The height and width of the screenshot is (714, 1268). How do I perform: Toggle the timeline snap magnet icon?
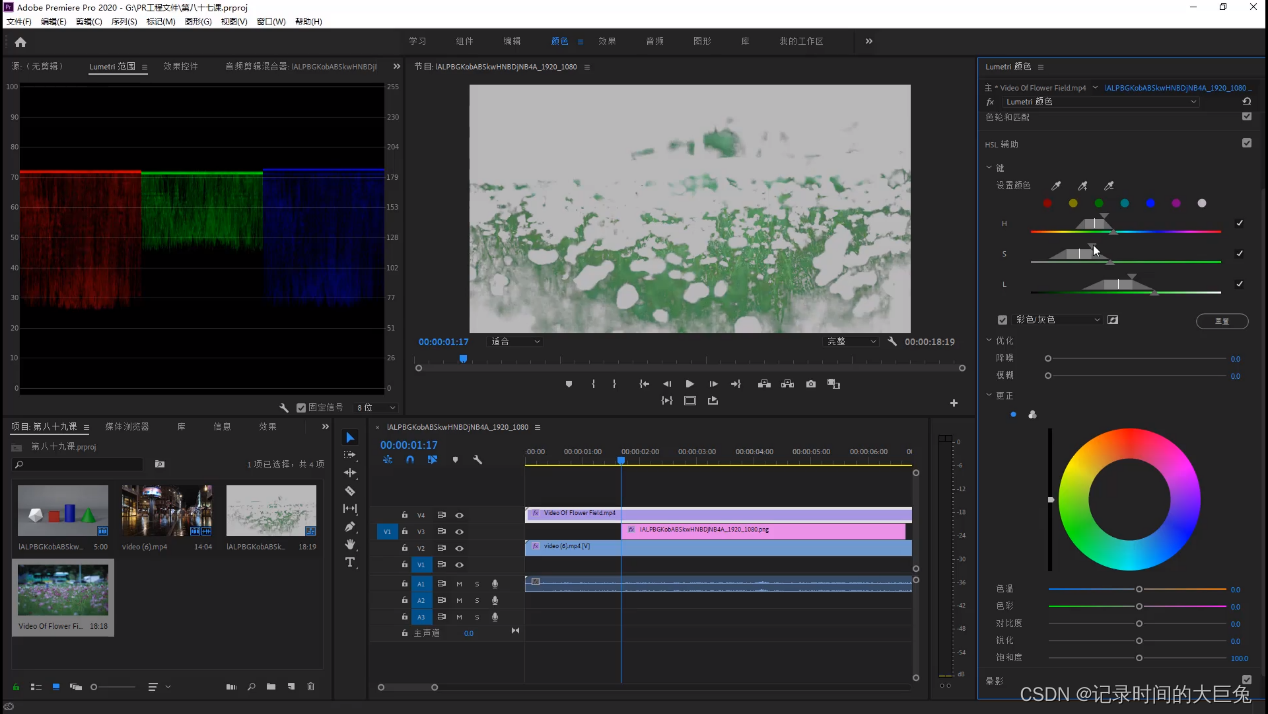click(410, 460)
